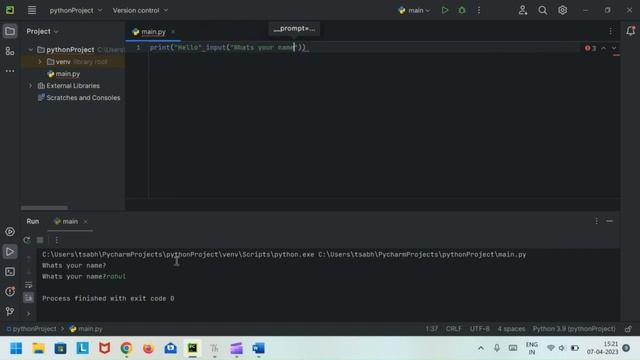Viewport: 640px width, 360px height.
Task: Rerun main with the rerun icon
Action: (27, 240)
